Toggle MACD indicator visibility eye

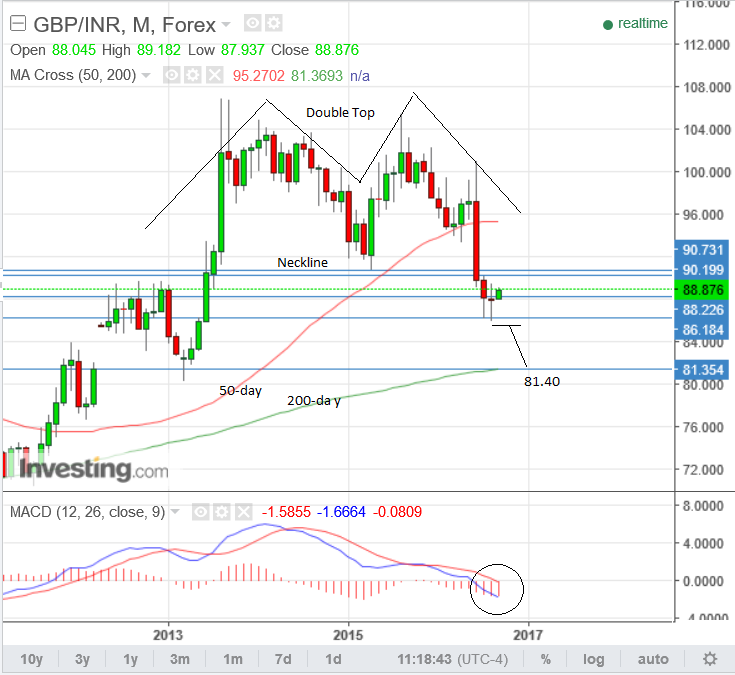tap(200, 512)
